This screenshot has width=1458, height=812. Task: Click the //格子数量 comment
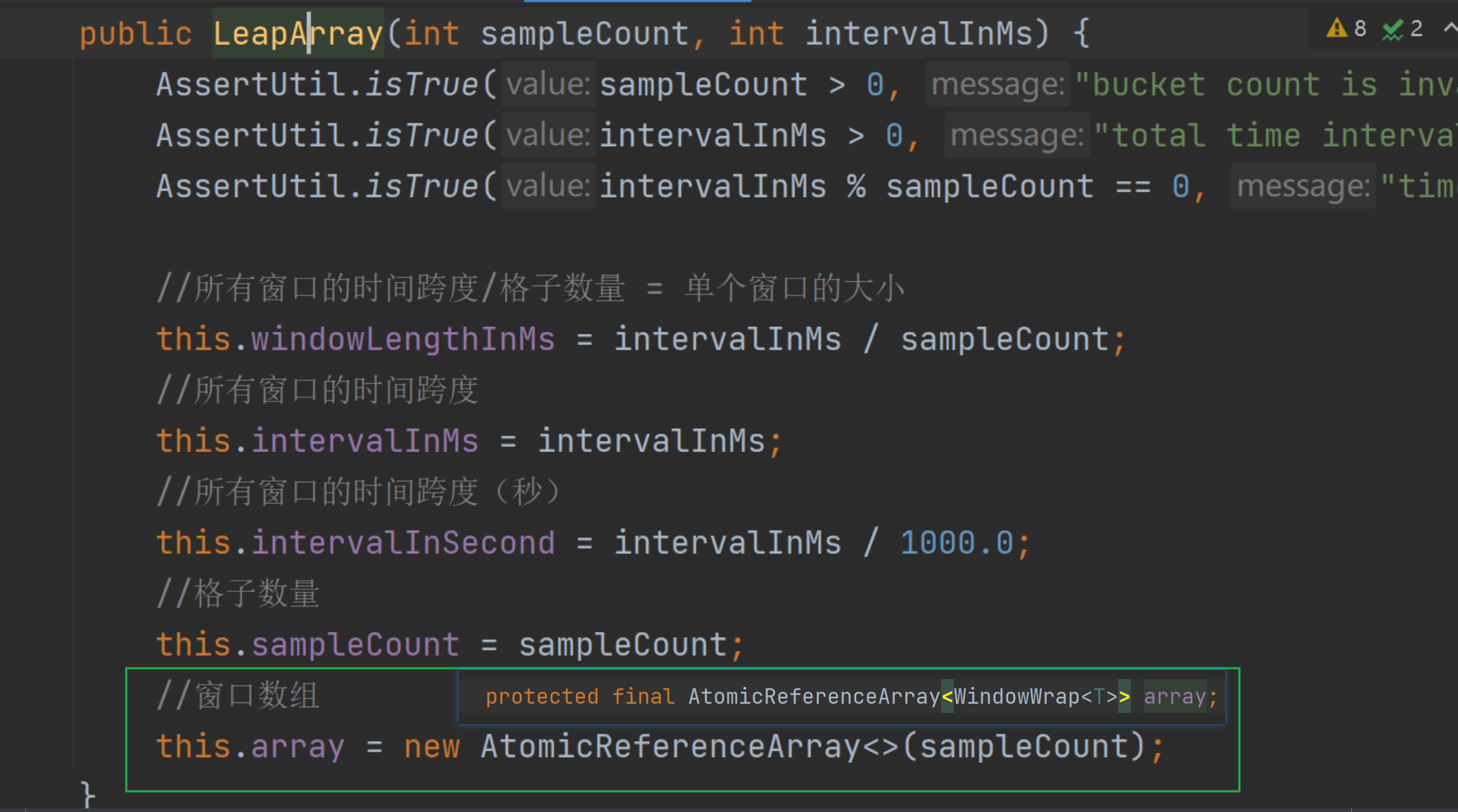238,593
